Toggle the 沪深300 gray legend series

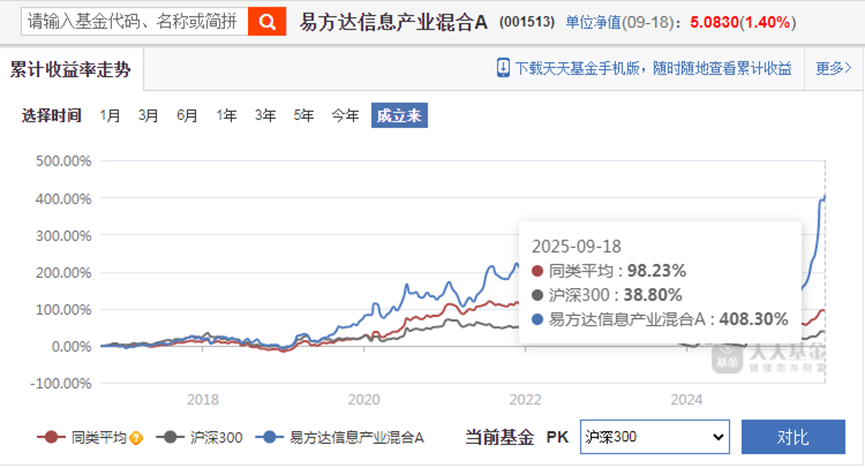[x=200, y=438]
